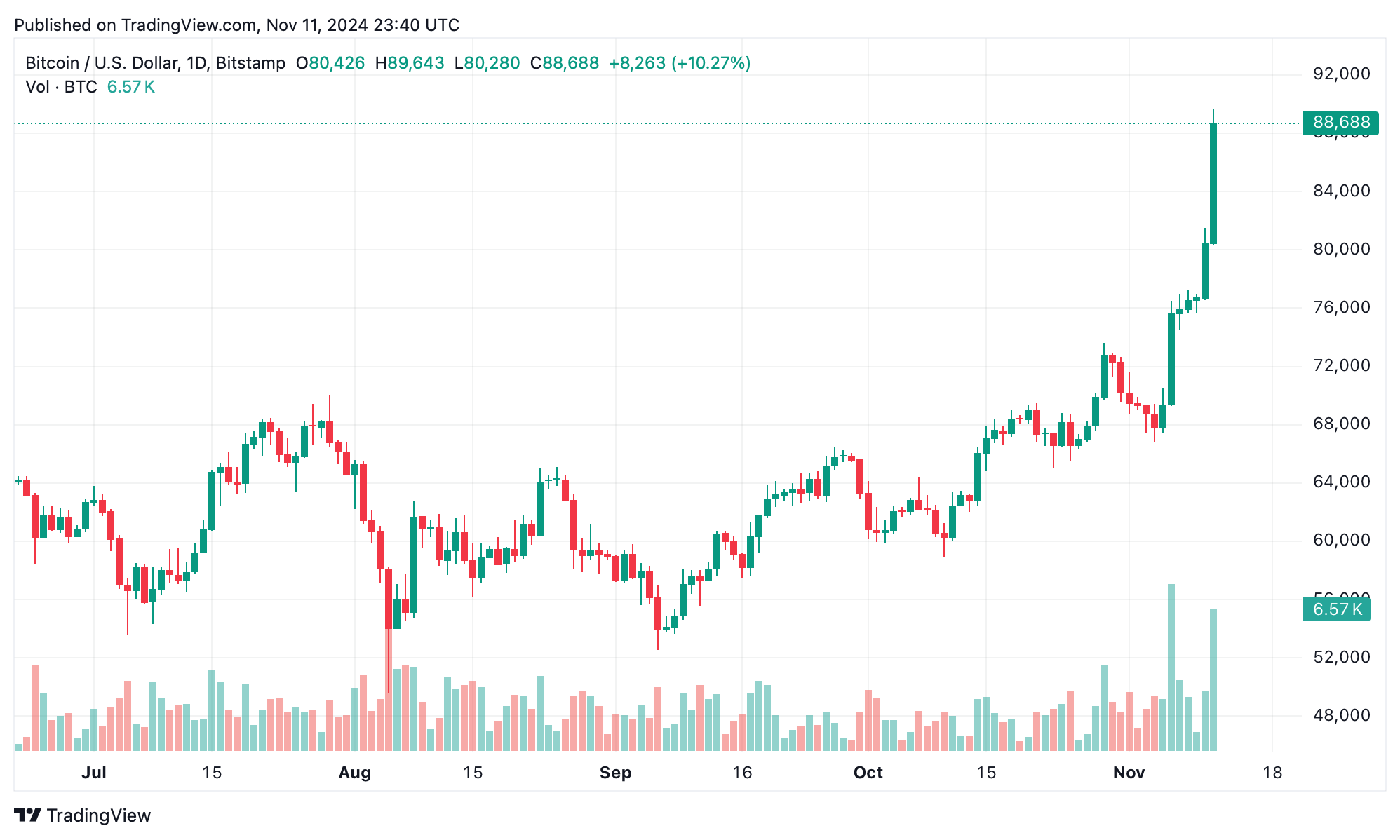Screen dimensions: 1400x840
Task: Click the 64,000 price axis label
Action: tap(1341, 482)
